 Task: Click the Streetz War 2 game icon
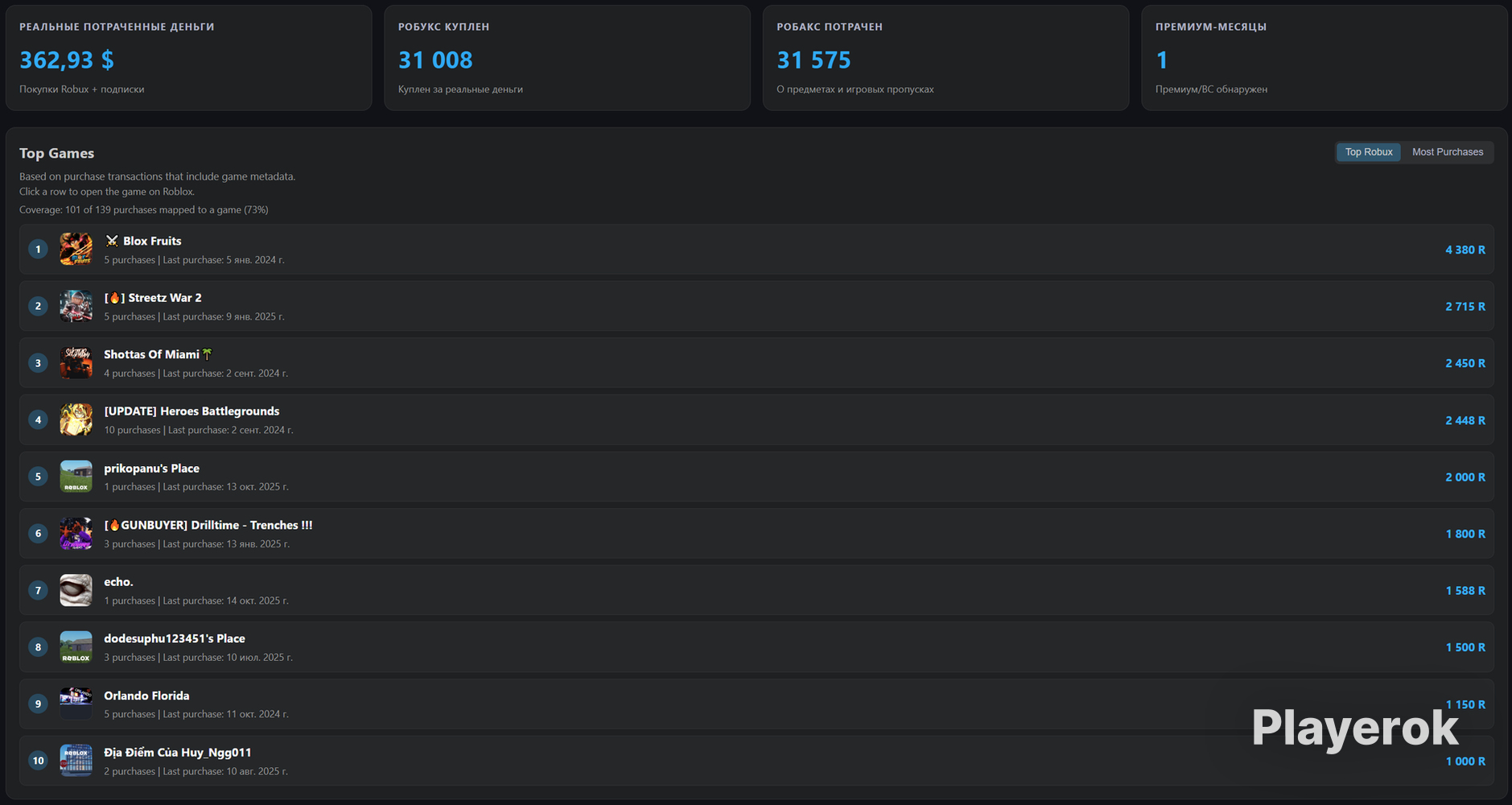(x=76, y=306)
